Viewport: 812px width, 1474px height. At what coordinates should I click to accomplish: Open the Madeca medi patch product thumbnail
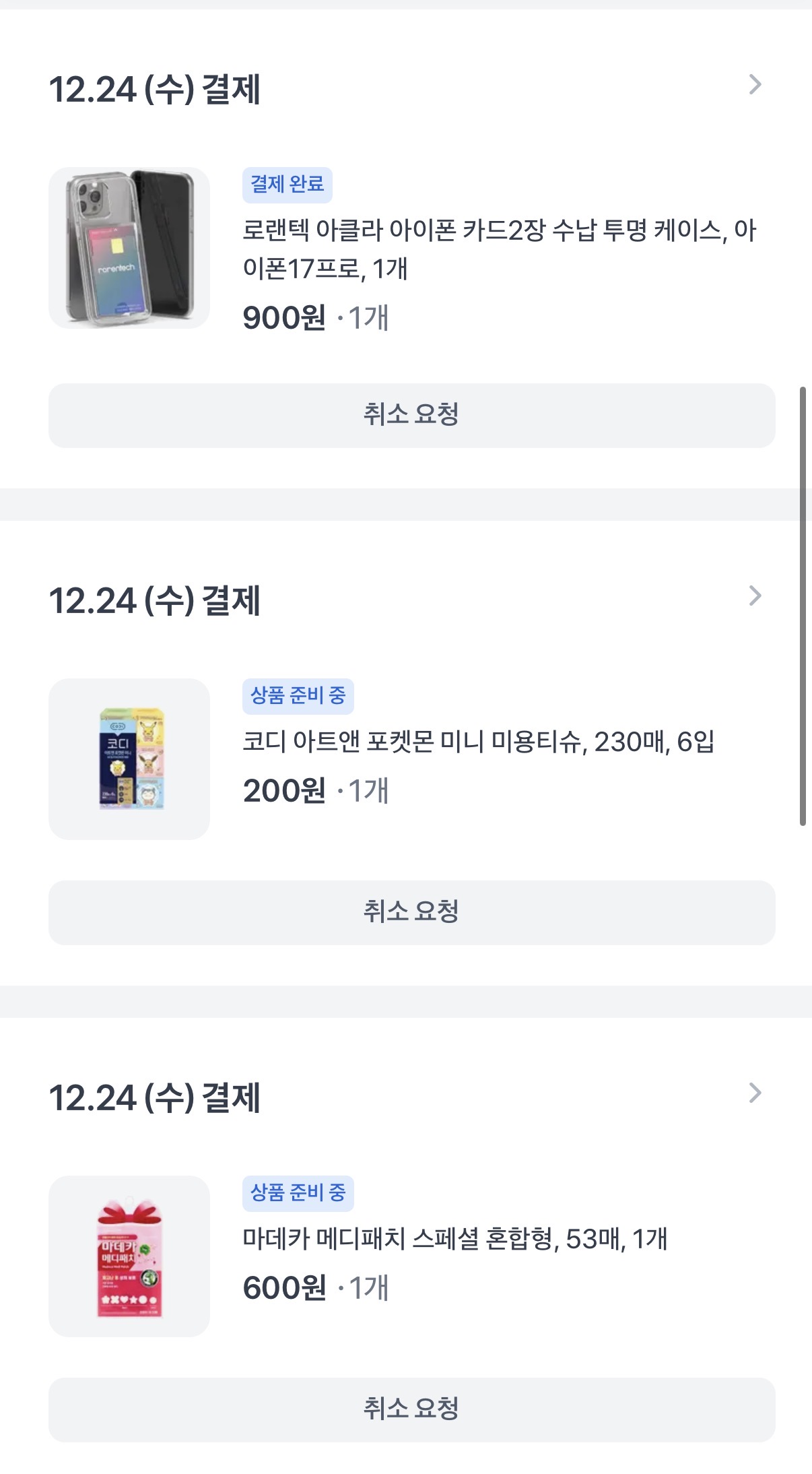(x=129, y=1256)
